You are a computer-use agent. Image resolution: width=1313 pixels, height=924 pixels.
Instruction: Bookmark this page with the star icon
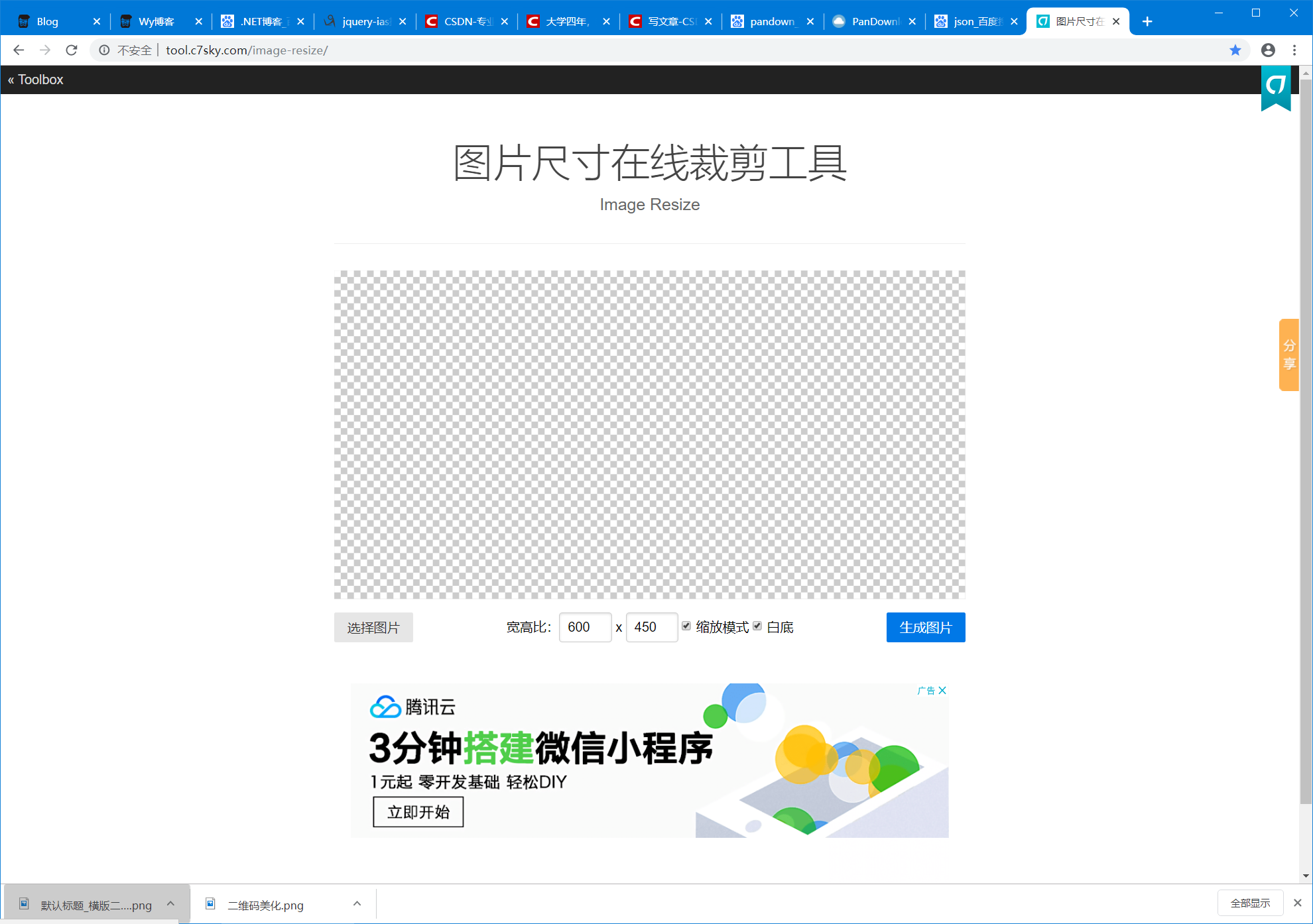(1235, 50)
